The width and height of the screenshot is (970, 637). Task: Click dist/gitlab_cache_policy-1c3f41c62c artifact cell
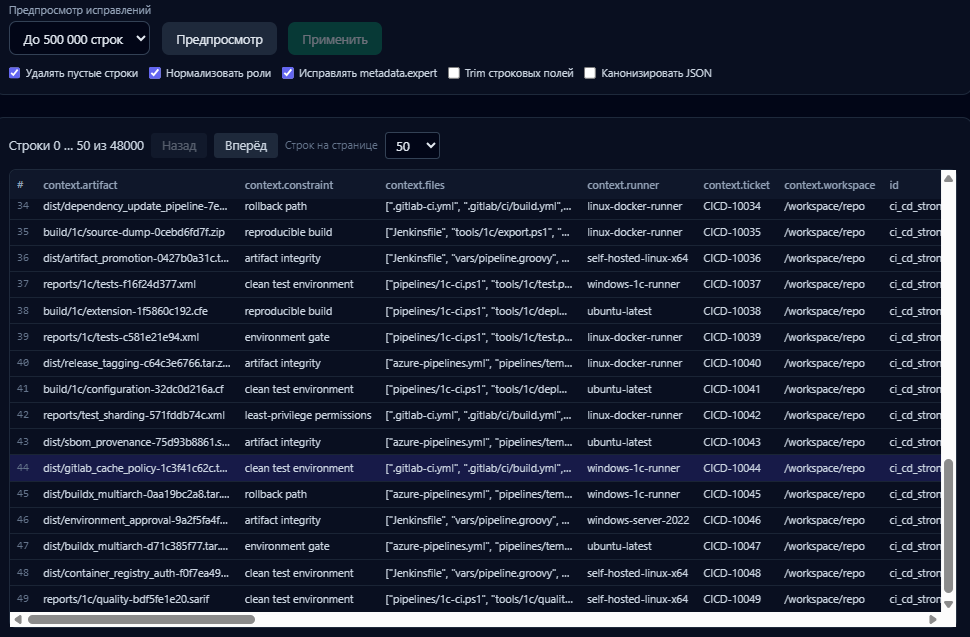(x=135, y=468)
